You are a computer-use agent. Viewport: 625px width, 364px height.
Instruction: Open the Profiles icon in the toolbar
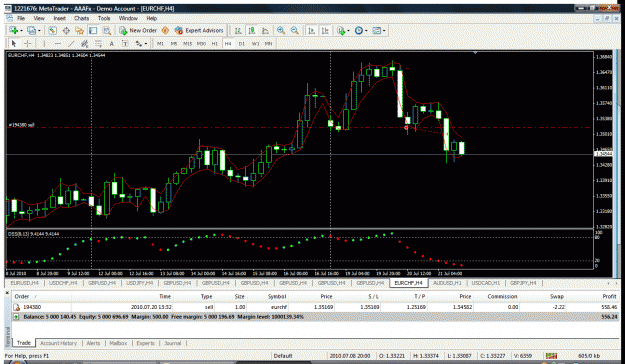pos(31,30)
